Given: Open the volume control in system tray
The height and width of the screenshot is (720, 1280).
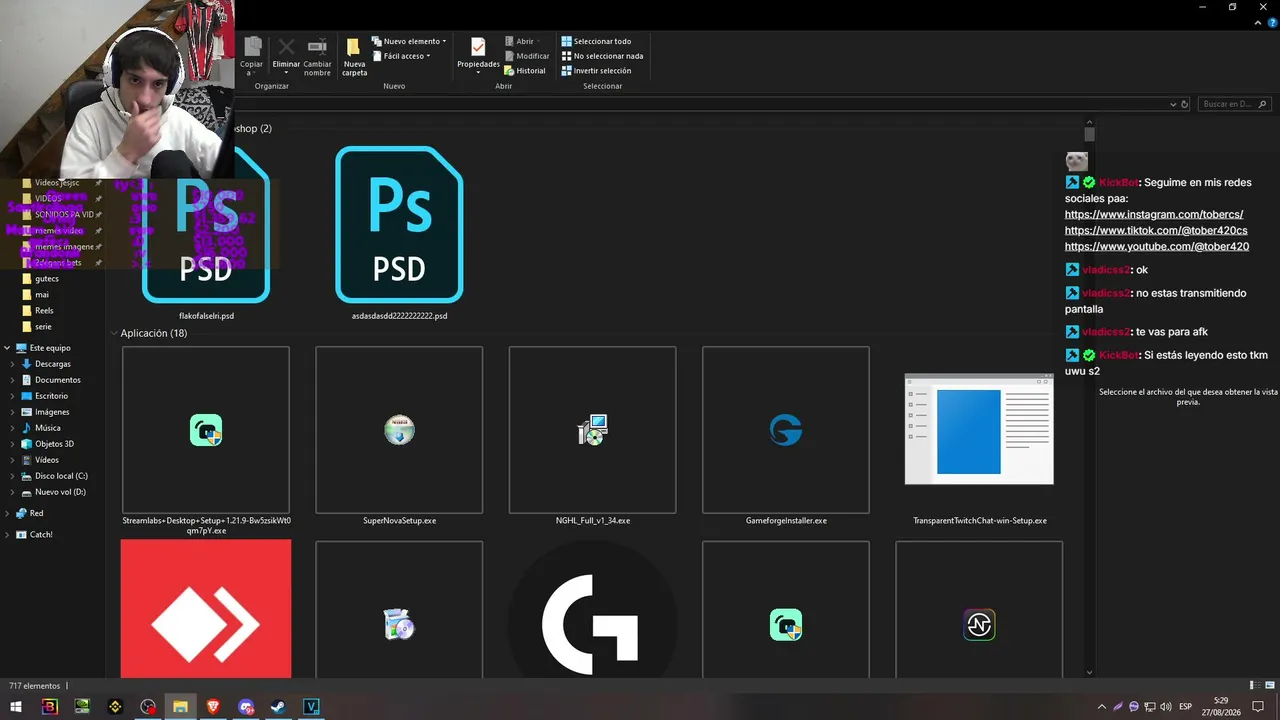Looking at the screenshot, I should [x=1166, y=707].
